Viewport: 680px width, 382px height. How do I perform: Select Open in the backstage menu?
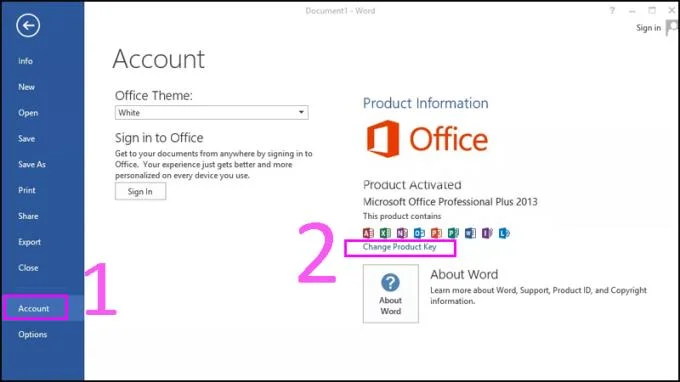pos(28,113)
